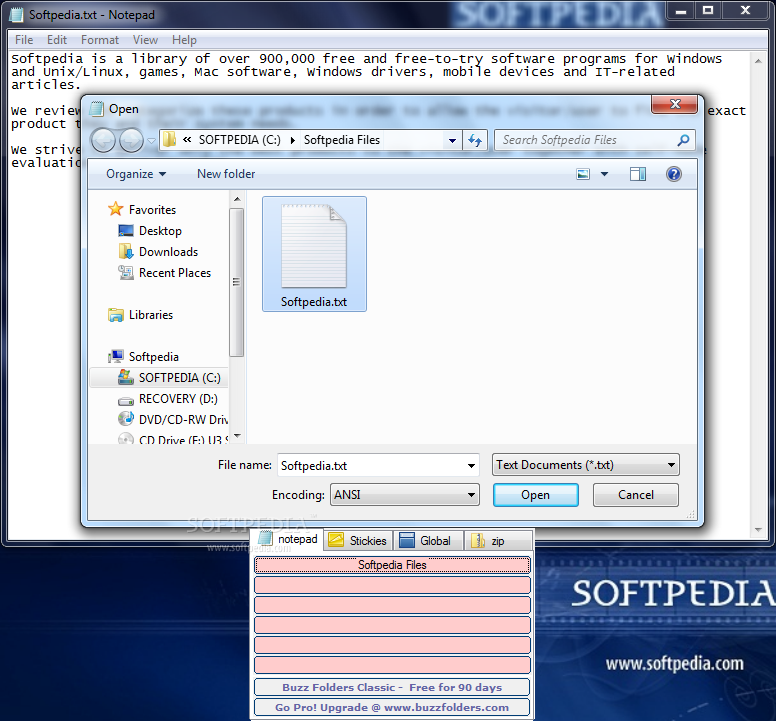Open the More view options arrow
This screenshot has width=776, height=721.
pyautogui.click(x=604, y=174)
